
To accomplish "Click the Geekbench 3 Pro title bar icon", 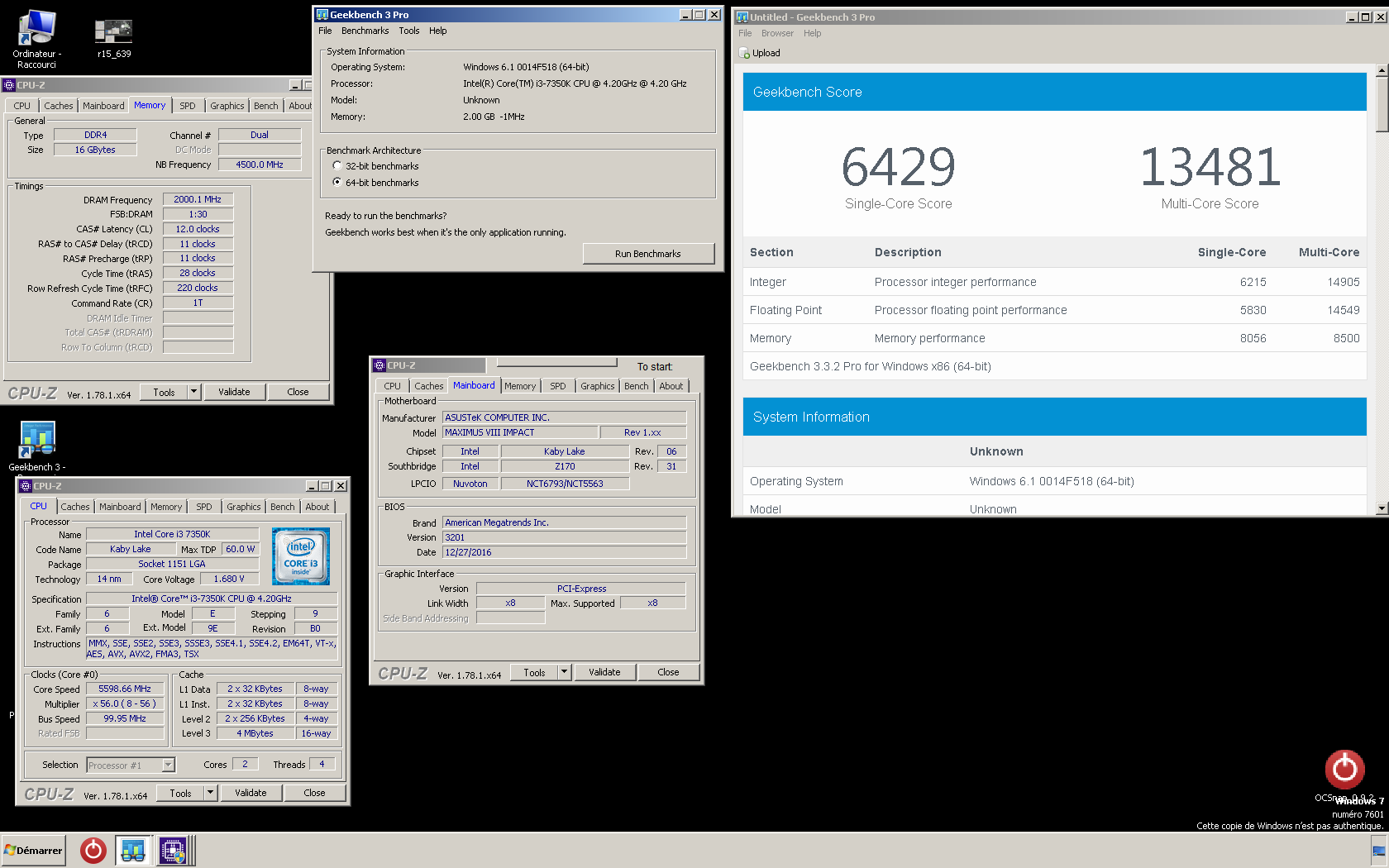I will coord(322,15).
